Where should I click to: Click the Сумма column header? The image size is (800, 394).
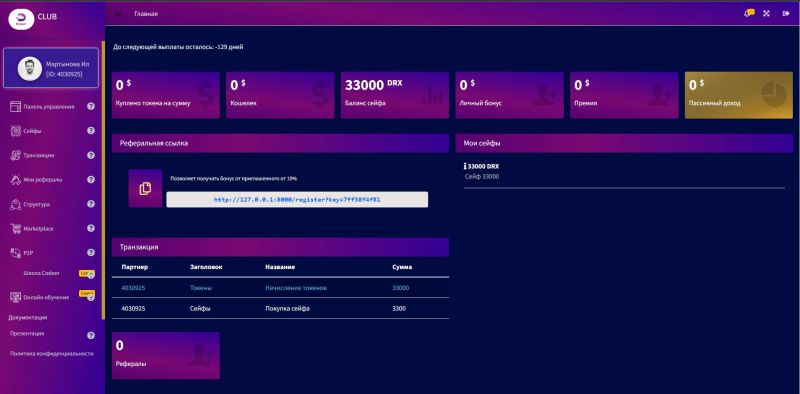point(402,267)
